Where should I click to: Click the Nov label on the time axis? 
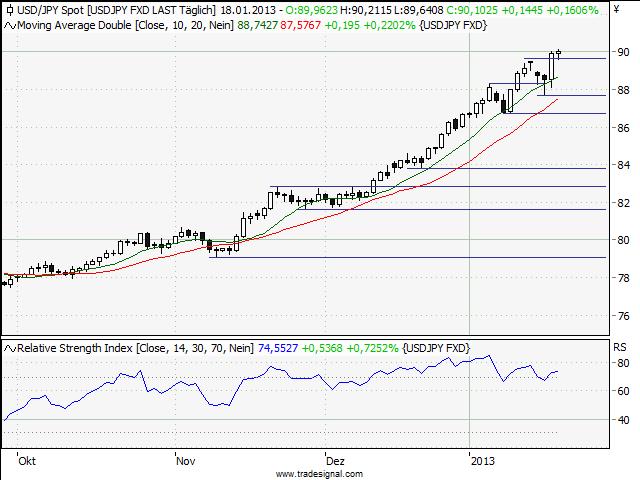[x=184, y=462]
